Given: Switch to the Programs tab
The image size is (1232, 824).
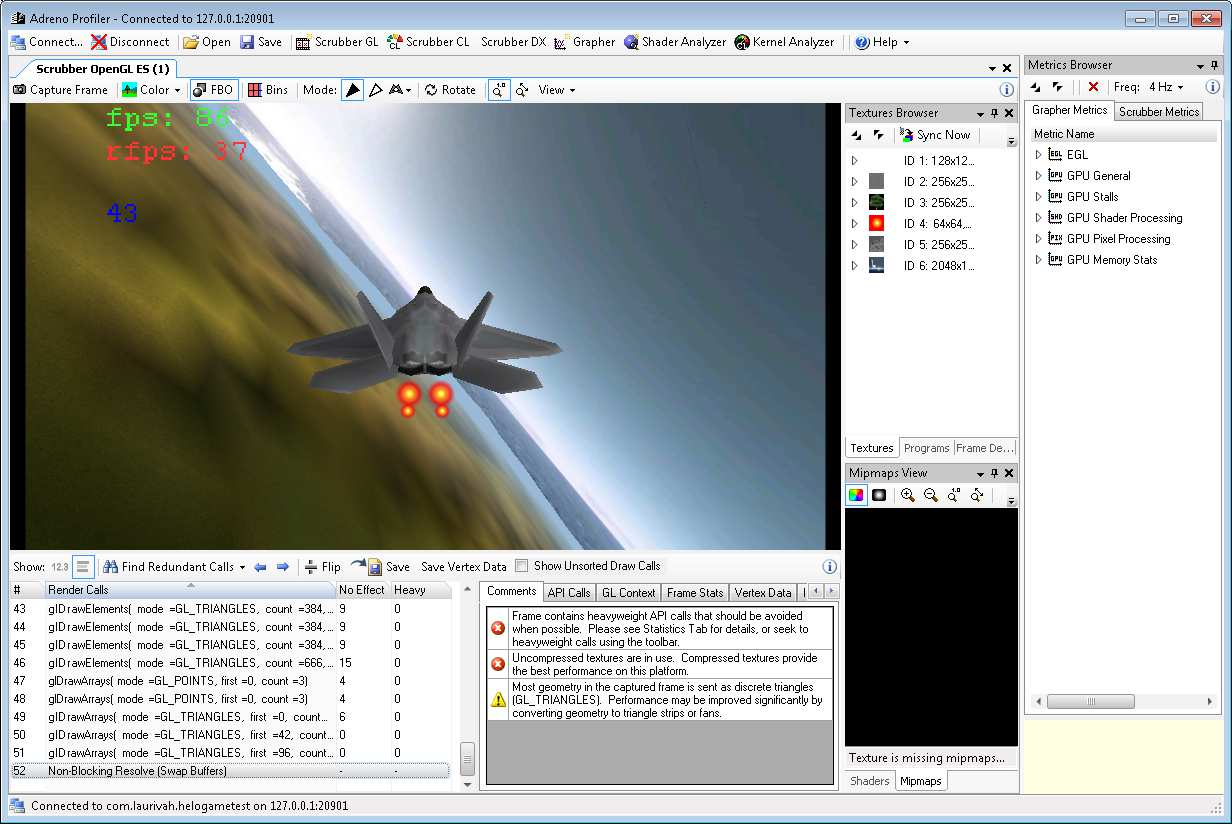Looking at the screenshot, I should coord(926,448).
